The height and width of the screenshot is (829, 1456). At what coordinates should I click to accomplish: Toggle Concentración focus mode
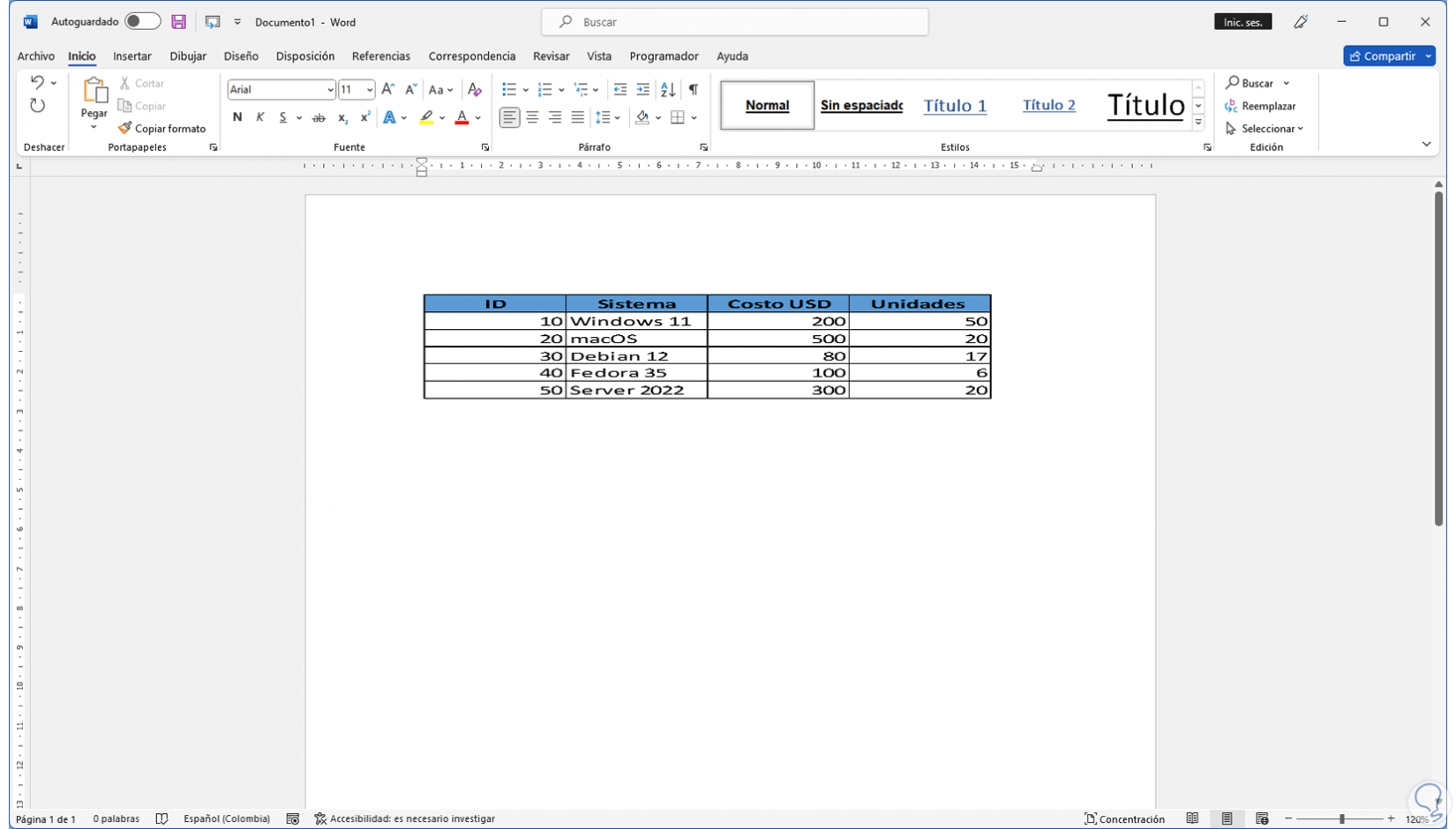point(1124,818)
